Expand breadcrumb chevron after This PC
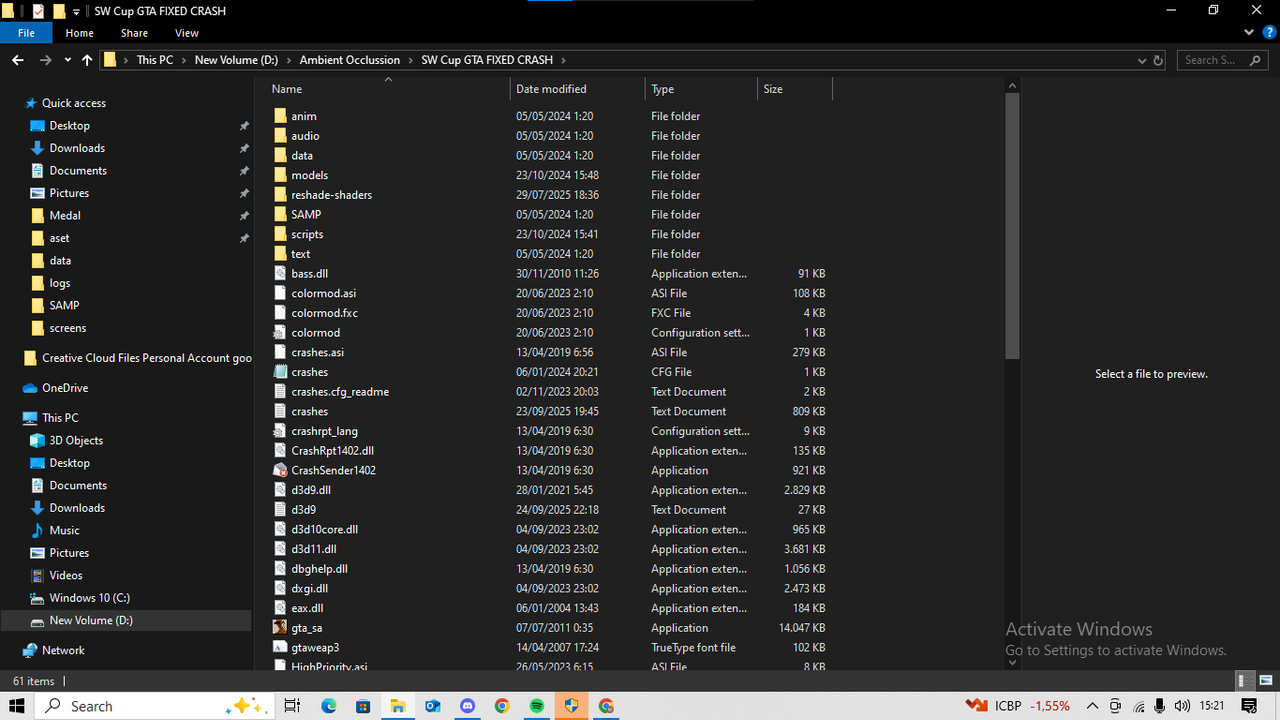Screen dimensions: 1280x720 click(183, 60)
